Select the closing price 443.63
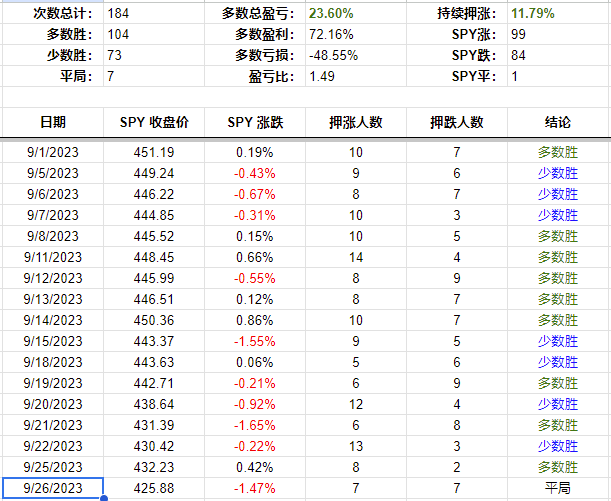 pos(154,363)
